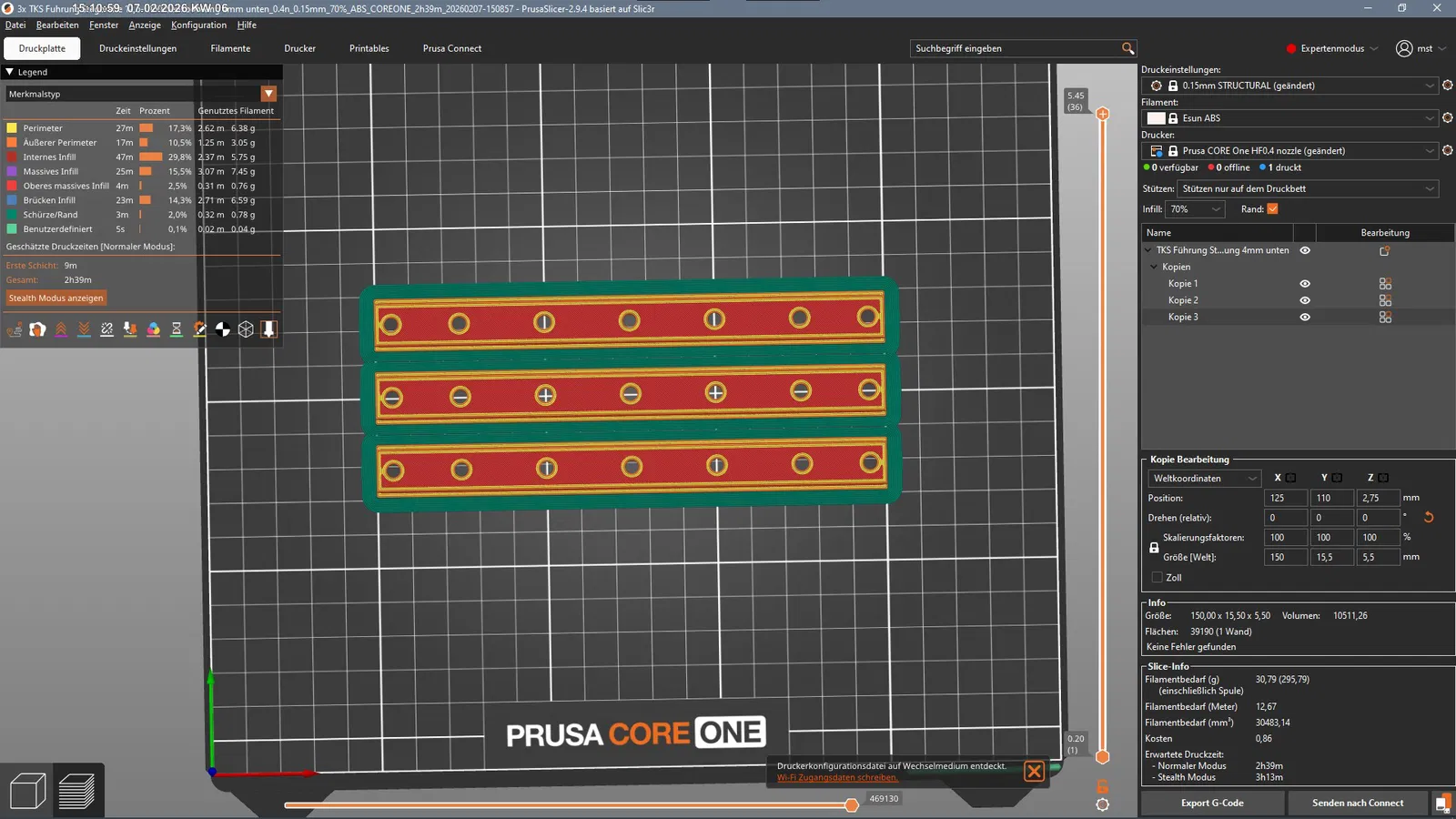This screenshot has height=819, width=1456.
Task: Click instance settings icon for Kopie 3
Action: click(1385, 317)
